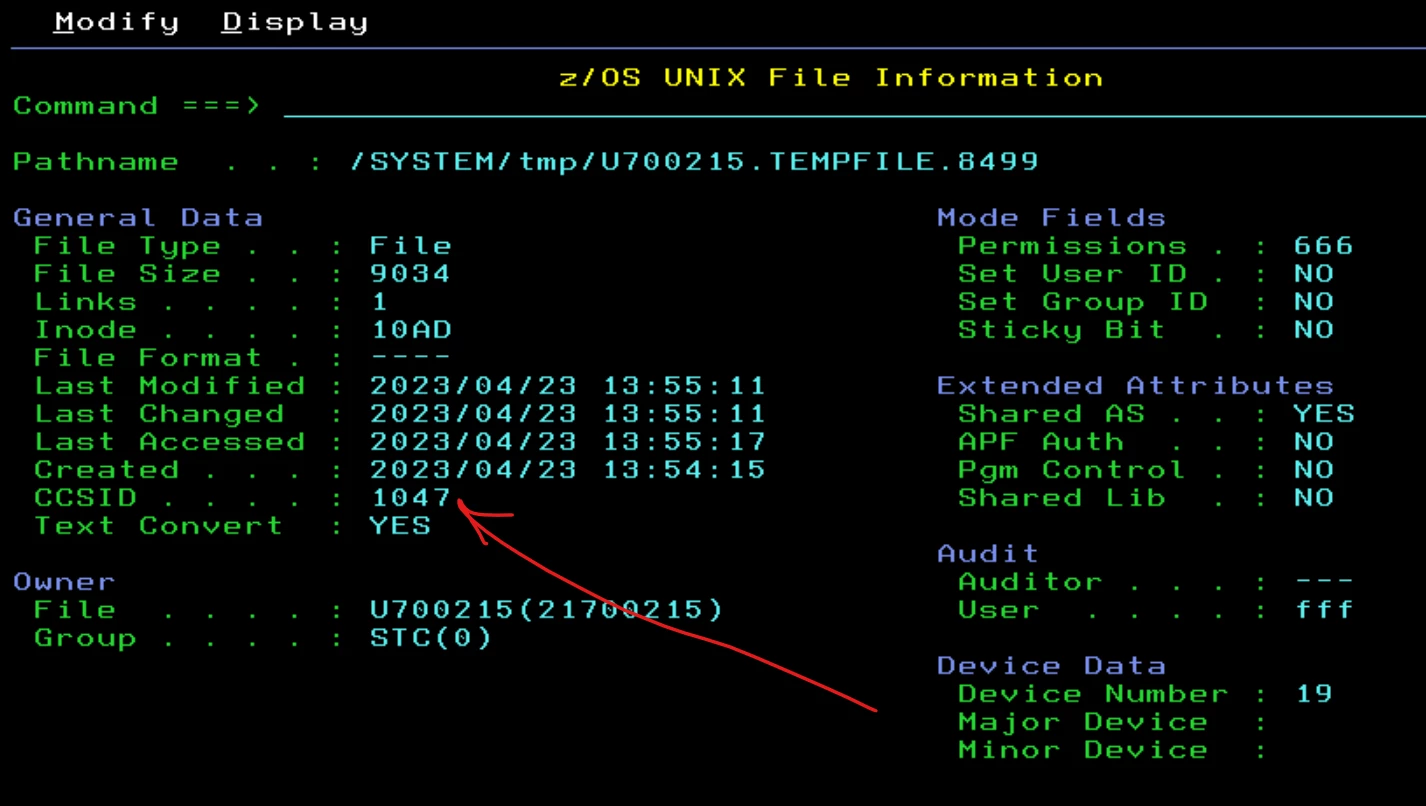This screenshot has width=1426, height=806.
Task: Select the pathname /SYSTEM/tmp/U700215.TEMPFILE.8499
Action: pos(694,162)
